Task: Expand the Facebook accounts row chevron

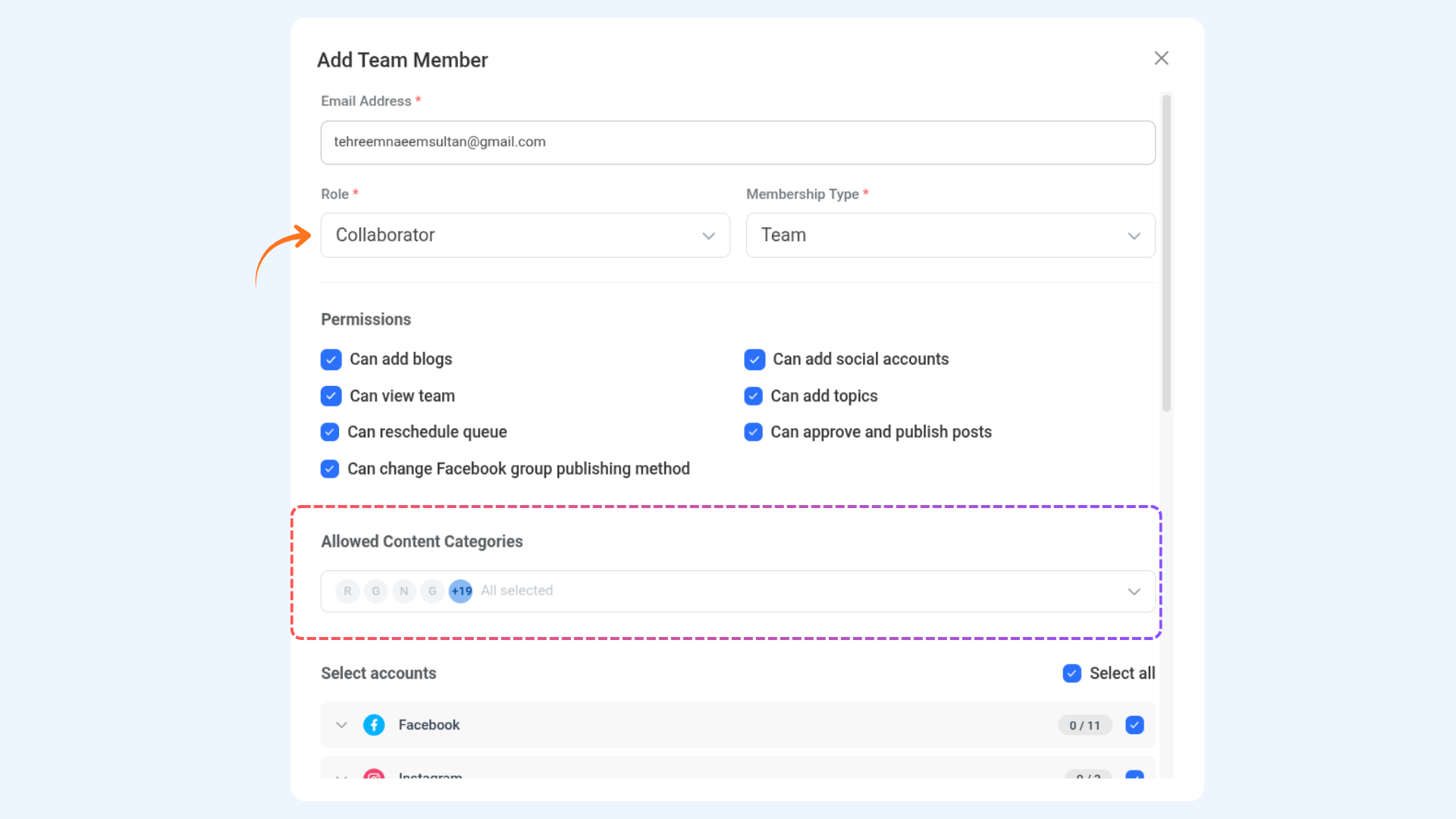Action: tap(342, 725)
